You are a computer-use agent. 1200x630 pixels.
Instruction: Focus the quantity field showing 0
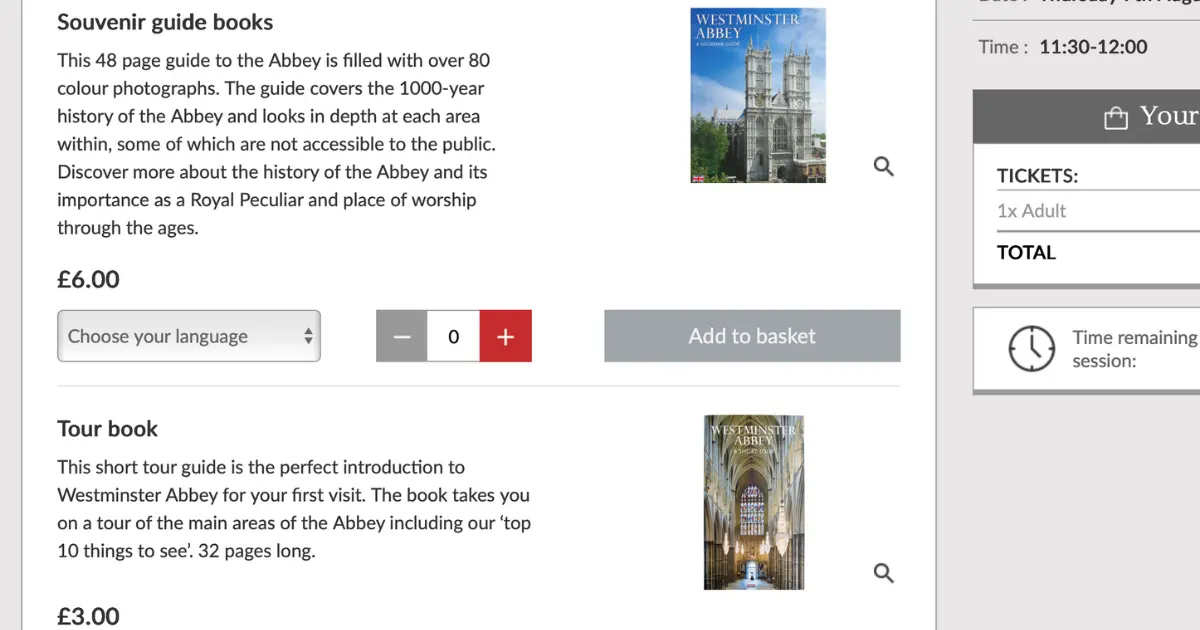[x=454, y=336]
